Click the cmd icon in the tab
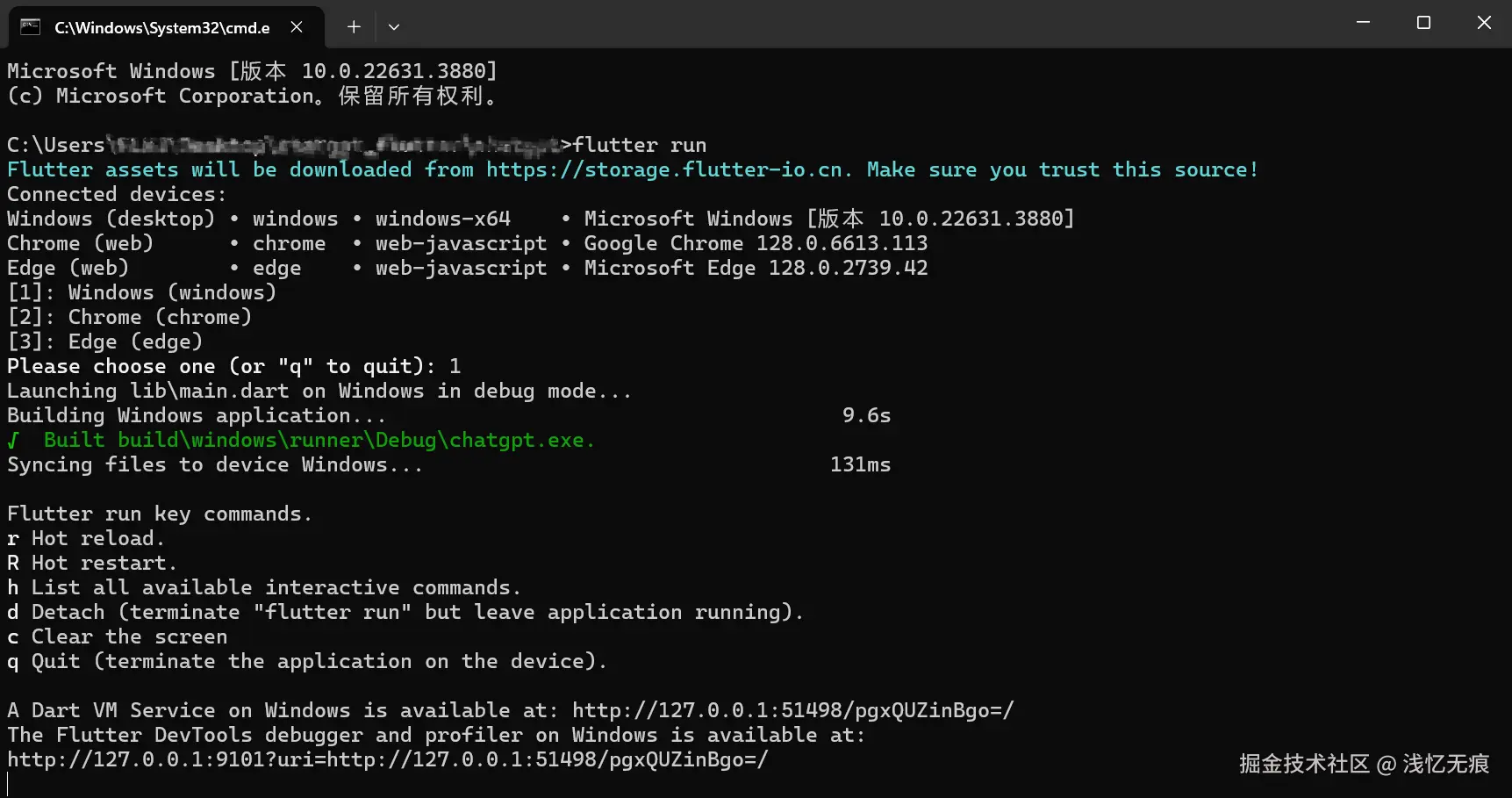The width and height of the screenshot is (1512, 798). pos(31,26)
